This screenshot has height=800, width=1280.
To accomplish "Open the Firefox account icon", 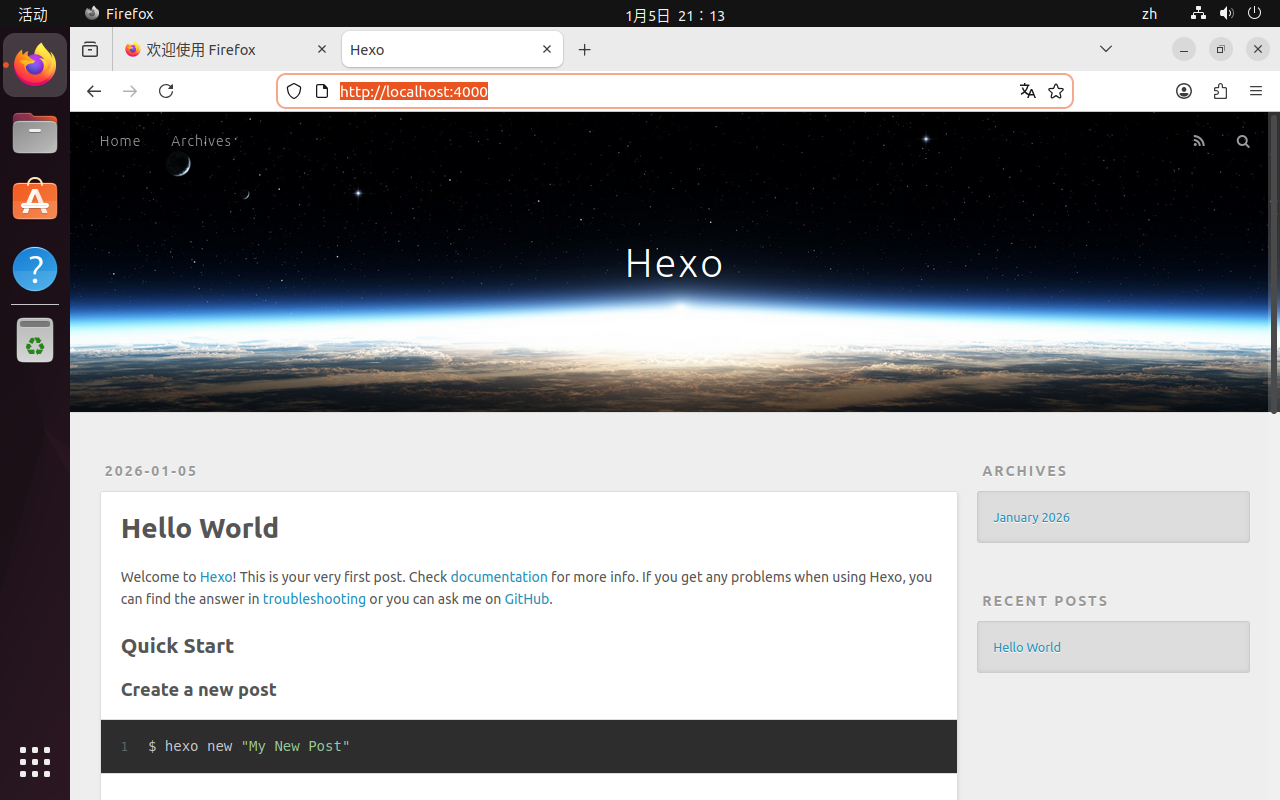I will coord(1184,91).
